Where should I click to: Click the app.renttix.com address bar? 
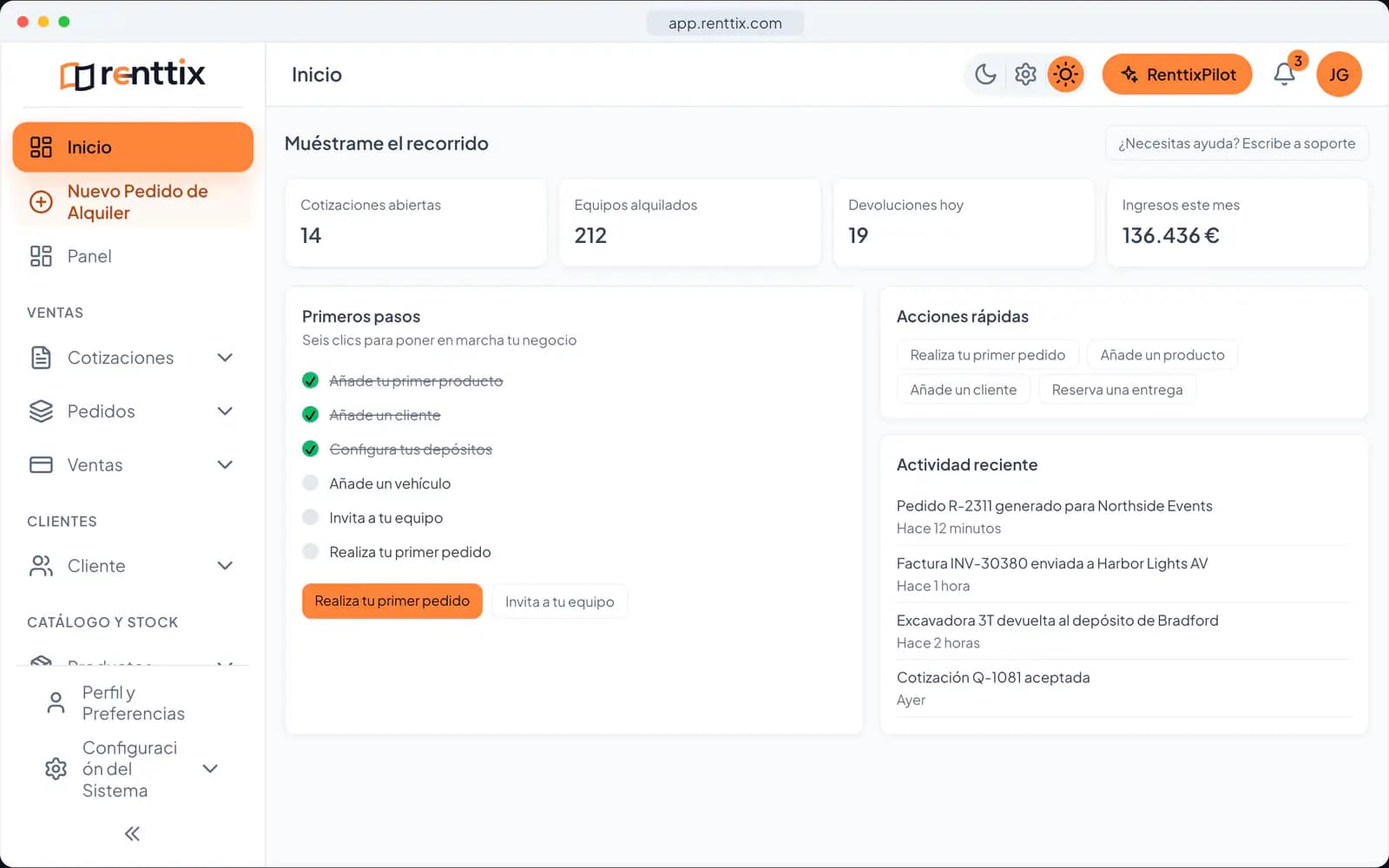(725, 23)
